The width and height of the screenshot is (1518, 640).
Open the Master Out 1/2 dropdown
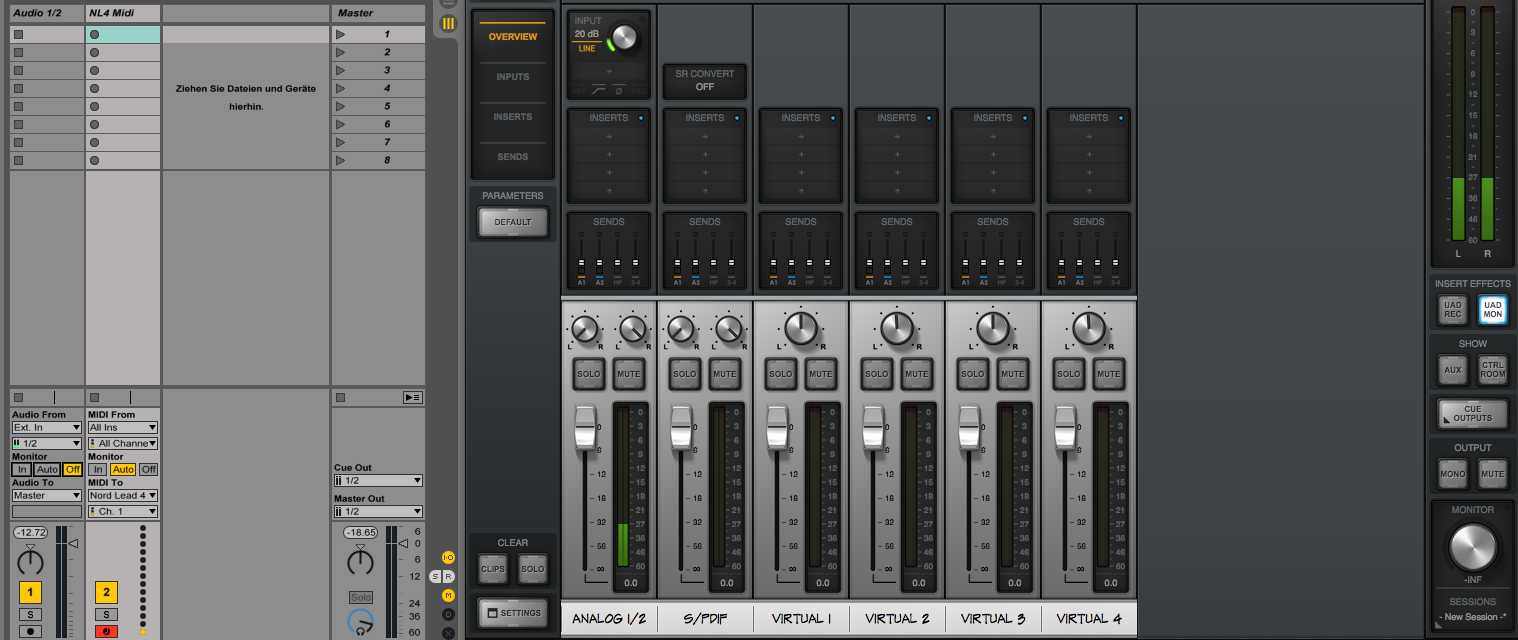coord(378,511)
